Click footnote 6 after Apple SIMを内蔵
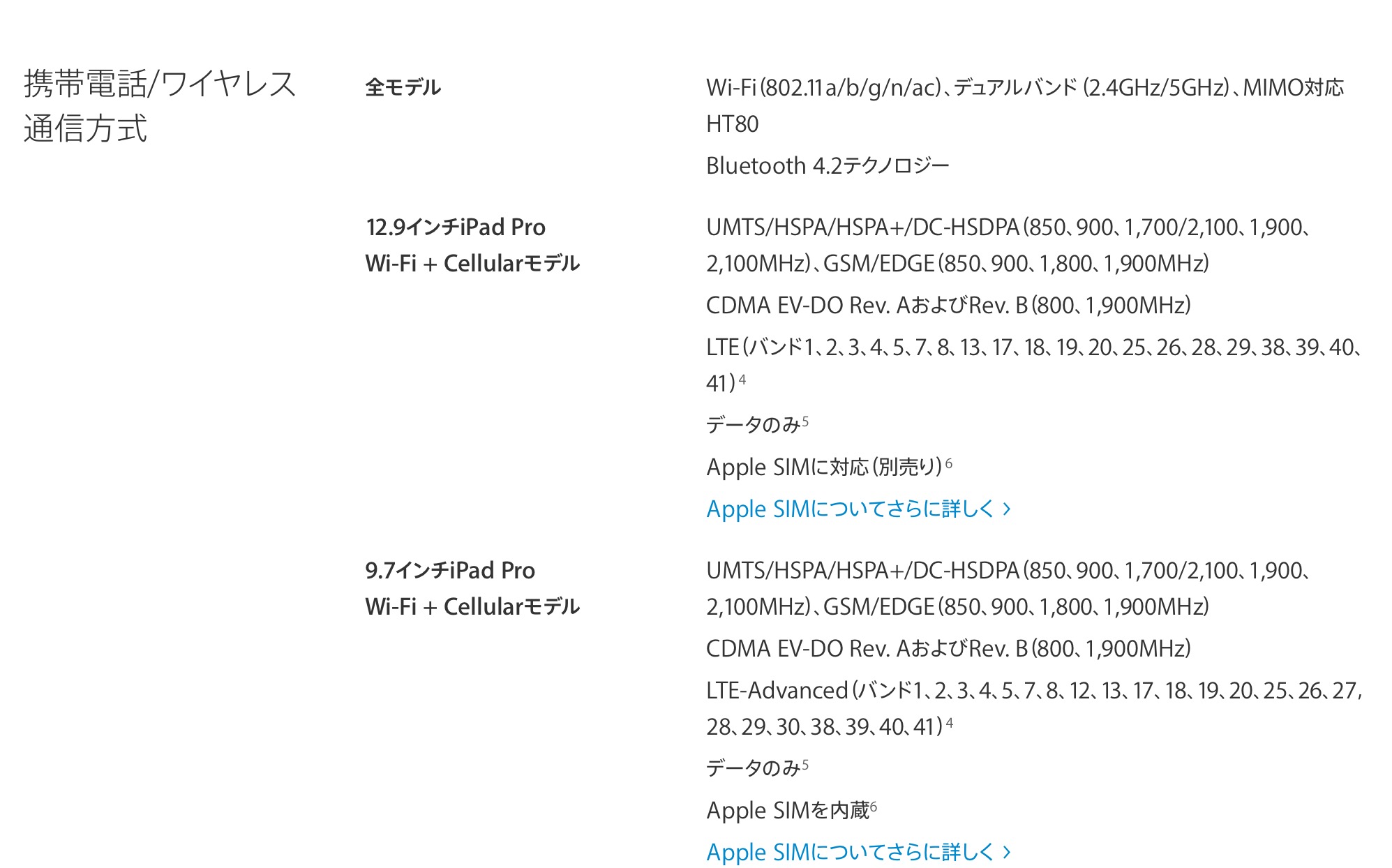Viewport: 1392px width, 868px height. (874, 807)
